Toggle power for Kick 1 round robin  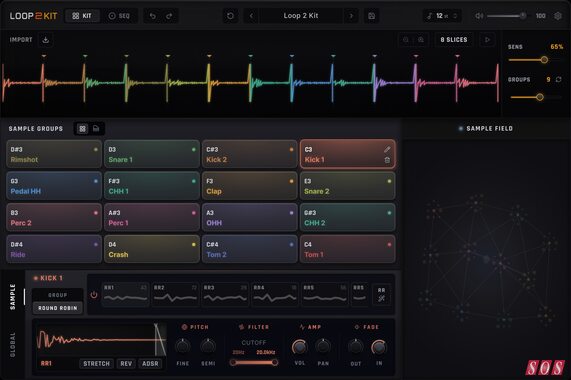pos(94,295)
